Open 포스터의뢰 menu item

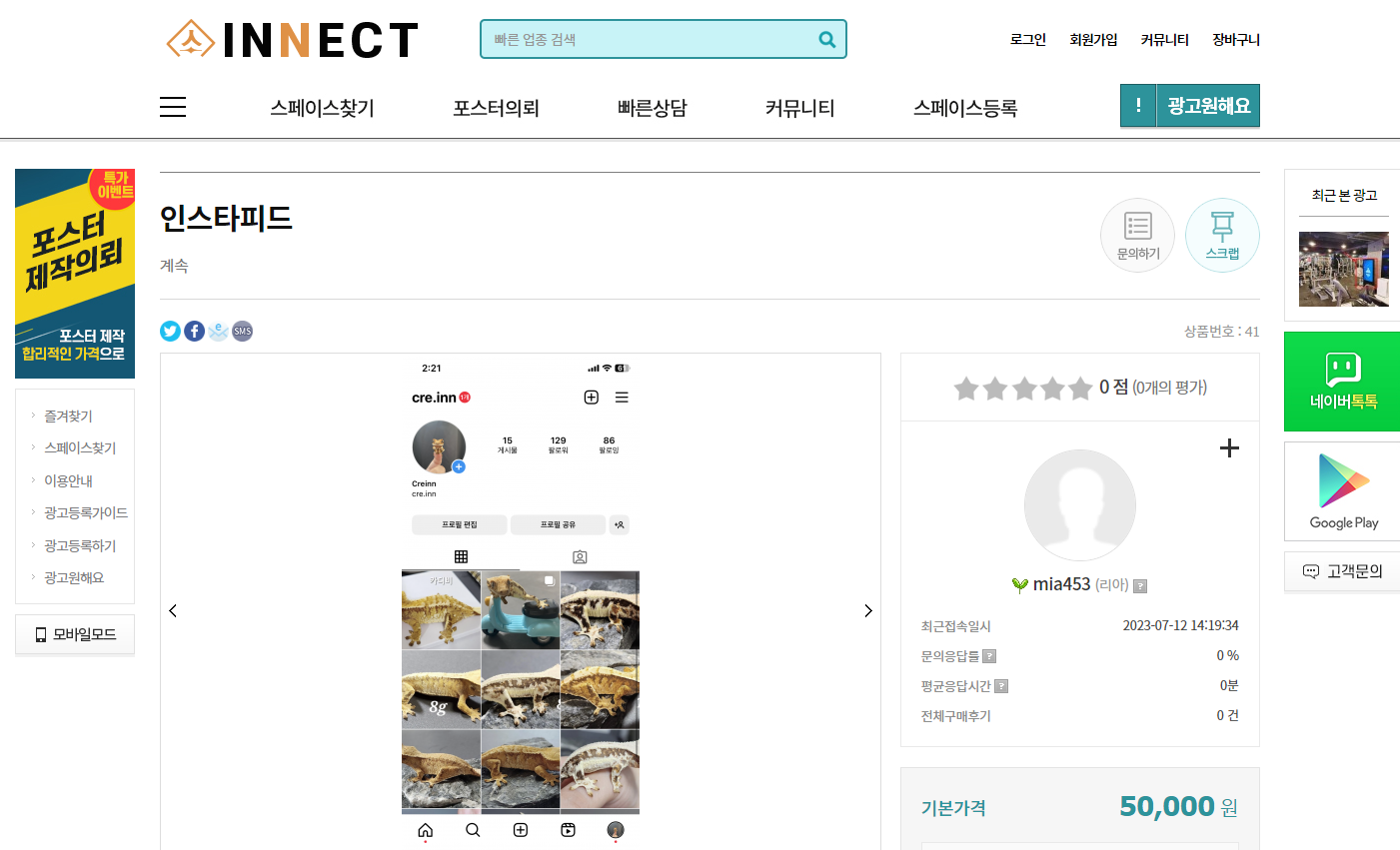(x=496, y=108)
